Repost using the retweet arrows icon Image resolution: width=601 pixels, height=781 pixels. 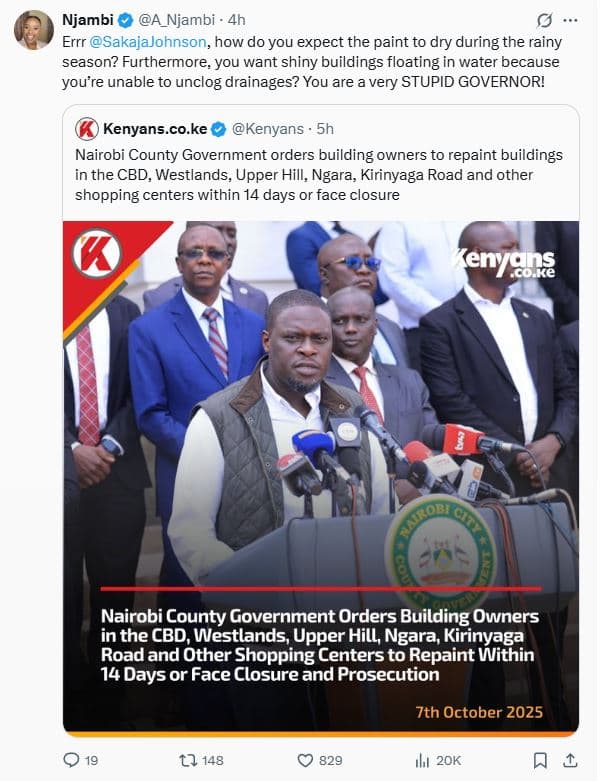(x=188, y=761)
